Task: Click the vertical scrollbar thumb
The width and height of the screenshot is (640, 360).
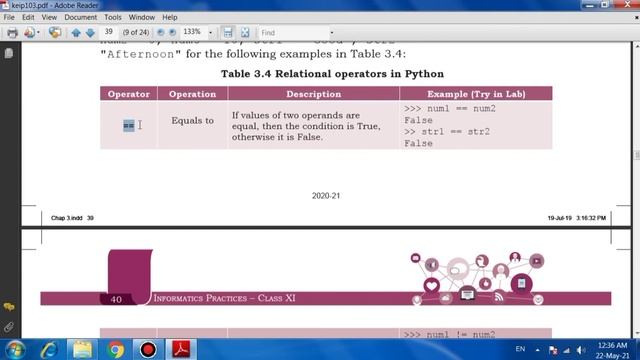Action: tap(636, 155)
